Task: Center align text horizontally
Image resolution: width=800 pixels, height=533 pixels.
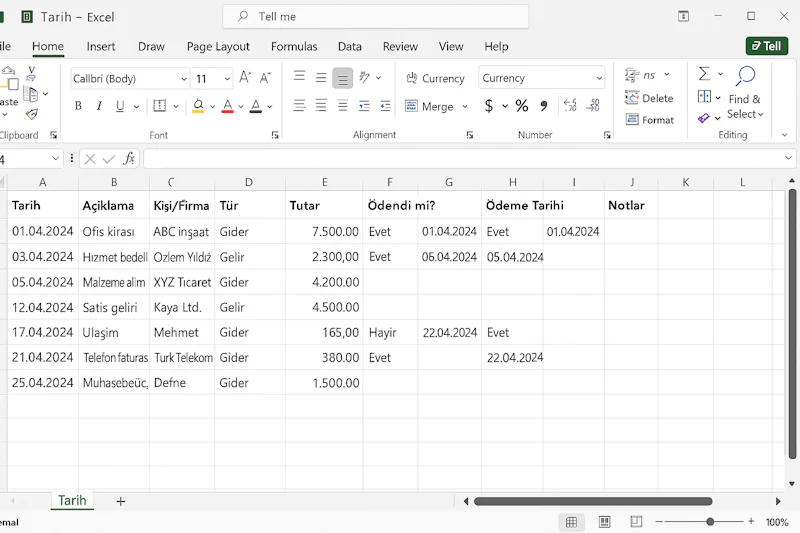Action: [321, 106]
